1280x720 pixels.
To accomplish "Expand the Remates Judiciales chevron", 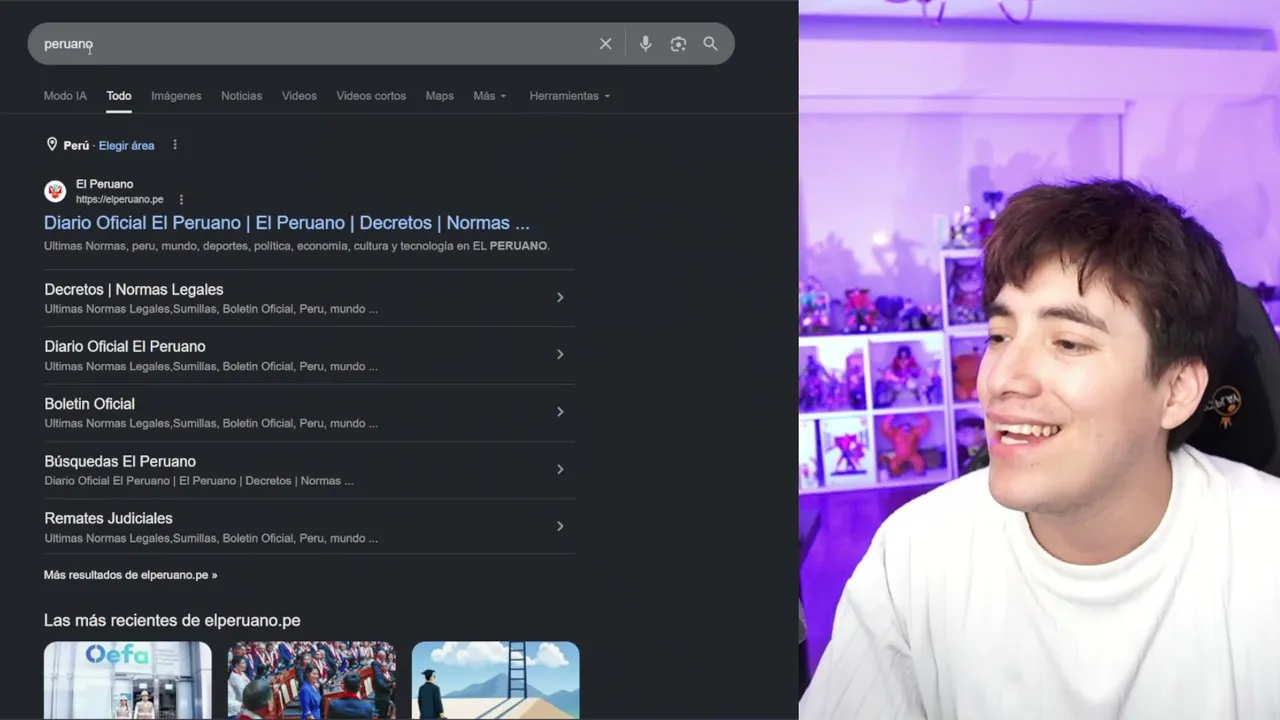I will click(560, 526).
